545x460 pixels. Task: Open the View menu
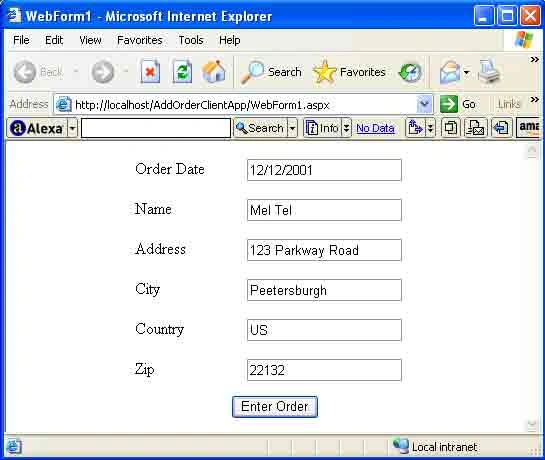[90, 40]
